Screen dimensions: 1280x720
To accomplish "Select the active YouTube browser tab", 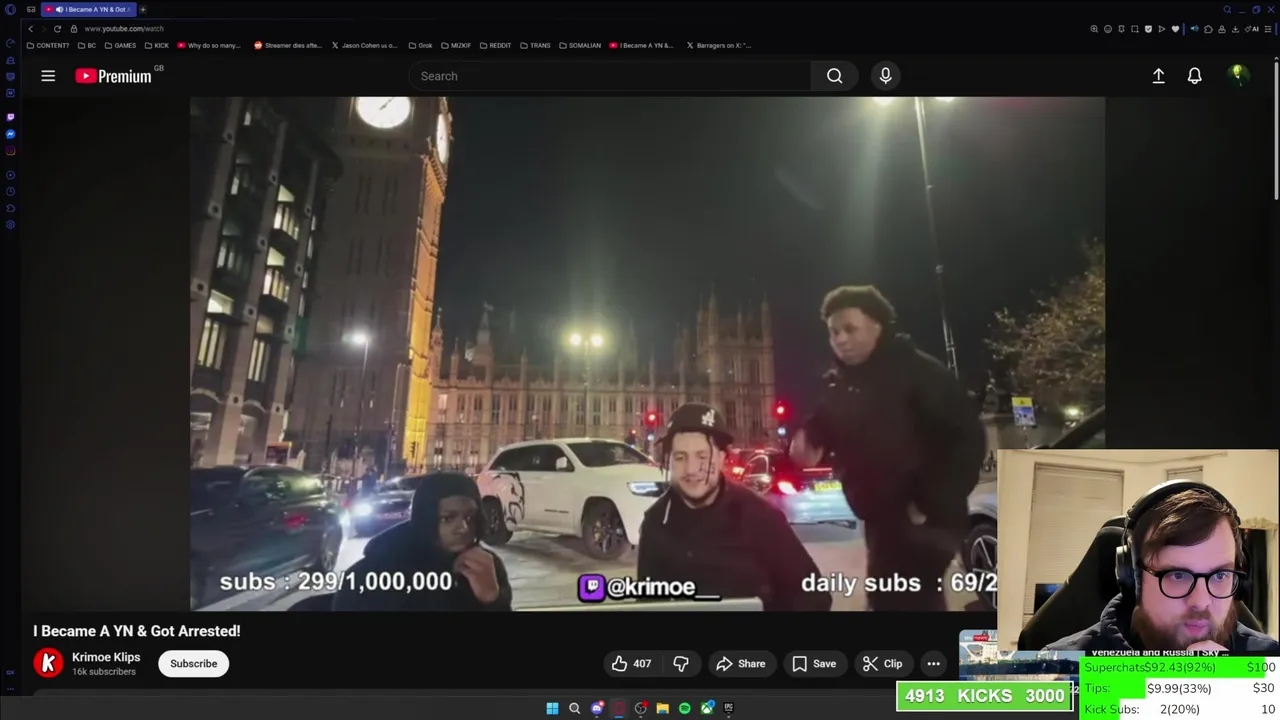I will coord(88,9).
